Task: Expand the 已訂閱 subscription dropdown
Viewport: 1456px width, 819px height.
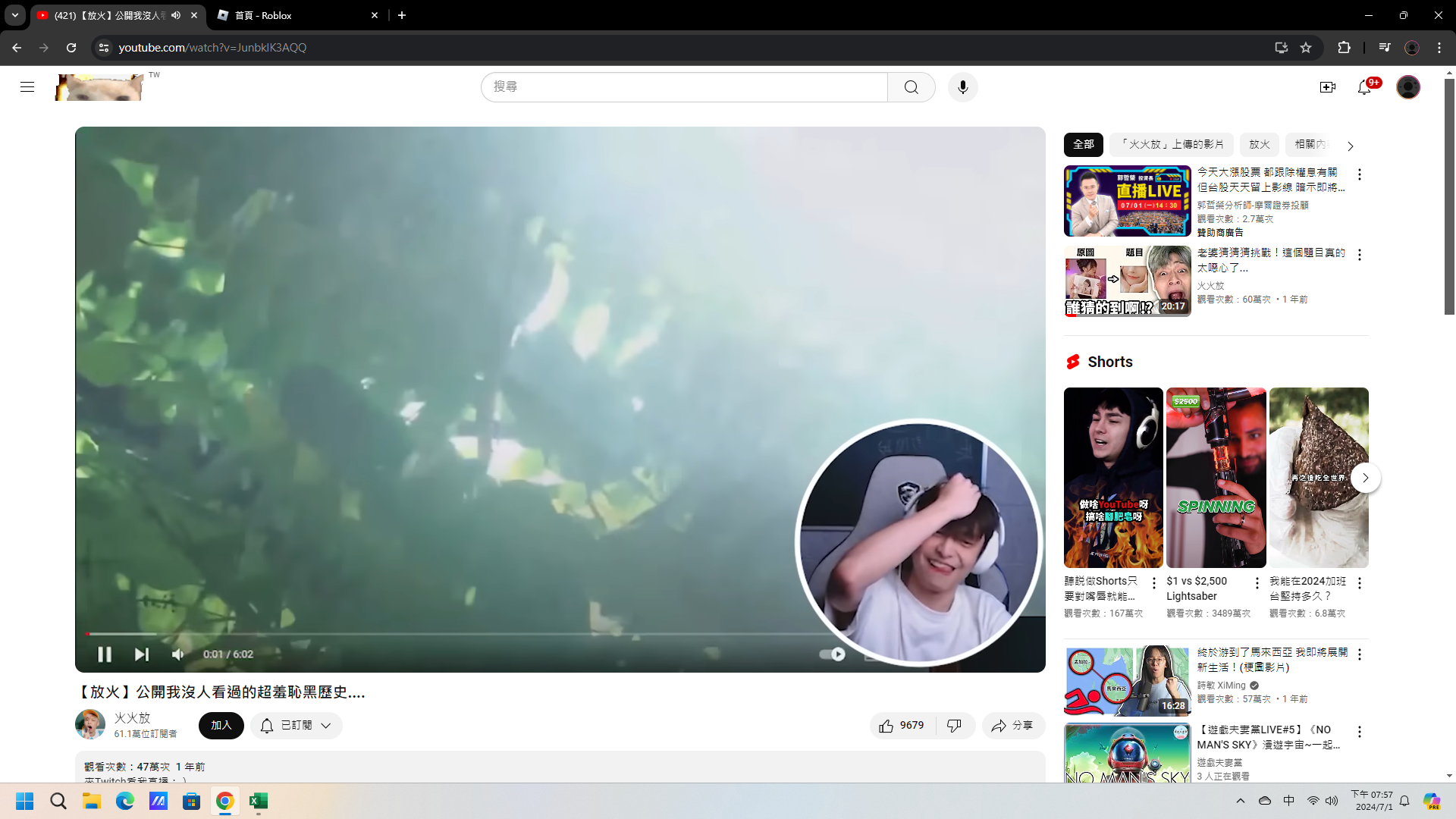Action: 297,726
